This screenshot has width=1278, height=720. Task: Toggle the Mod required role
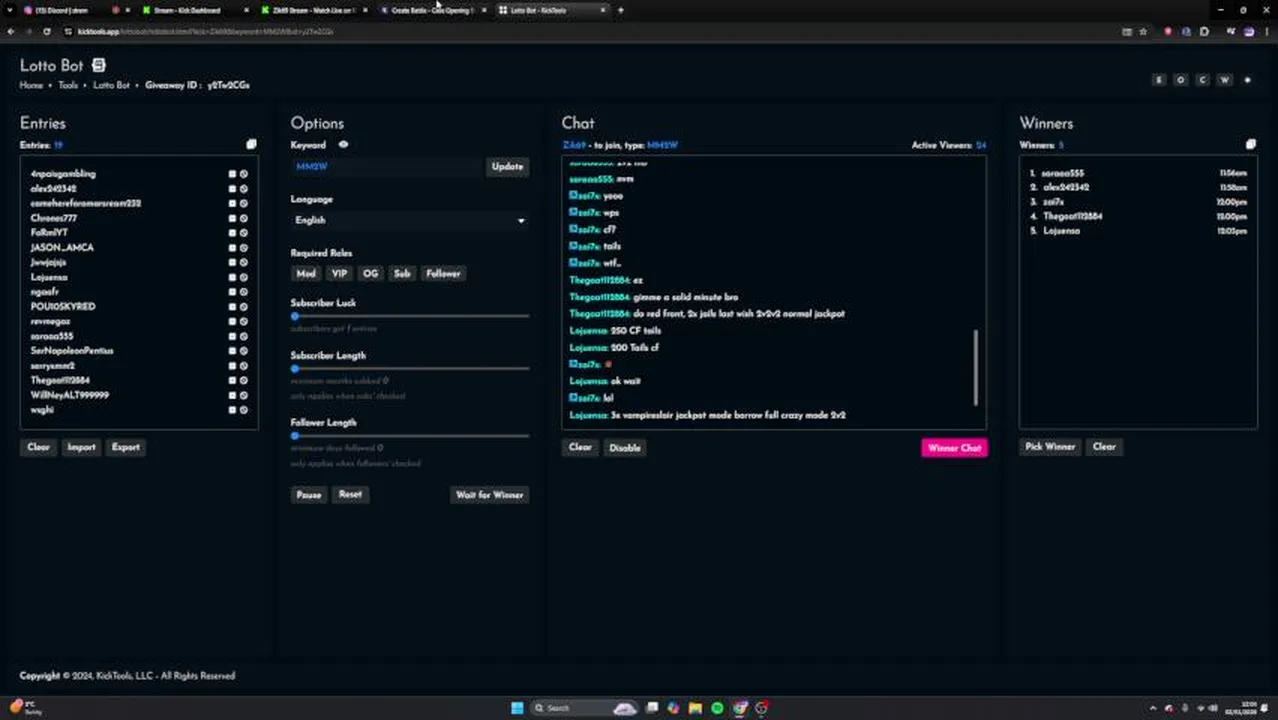click(x=305, y=273)
